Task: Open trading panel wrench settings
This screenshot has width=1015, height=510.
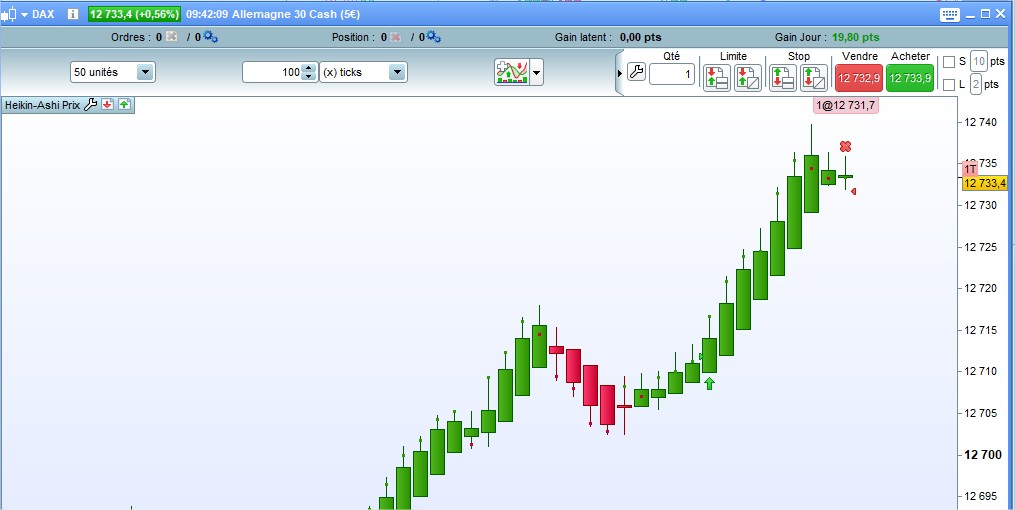Action: pyautogui.click(x=636, y=72)
